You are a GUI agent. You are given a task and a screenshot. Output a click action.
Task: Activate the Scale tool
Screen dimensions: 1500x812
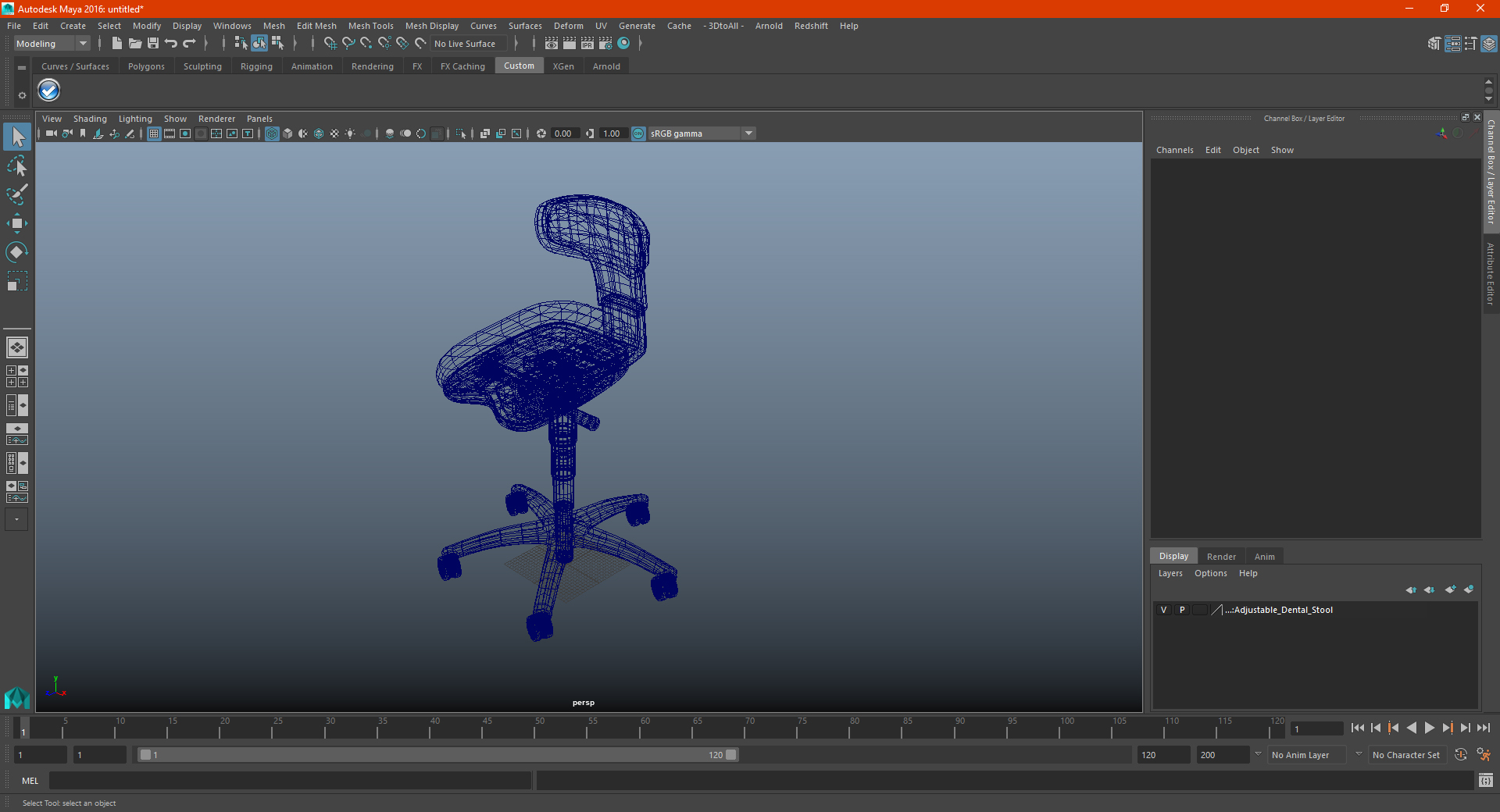coord(17,281)
